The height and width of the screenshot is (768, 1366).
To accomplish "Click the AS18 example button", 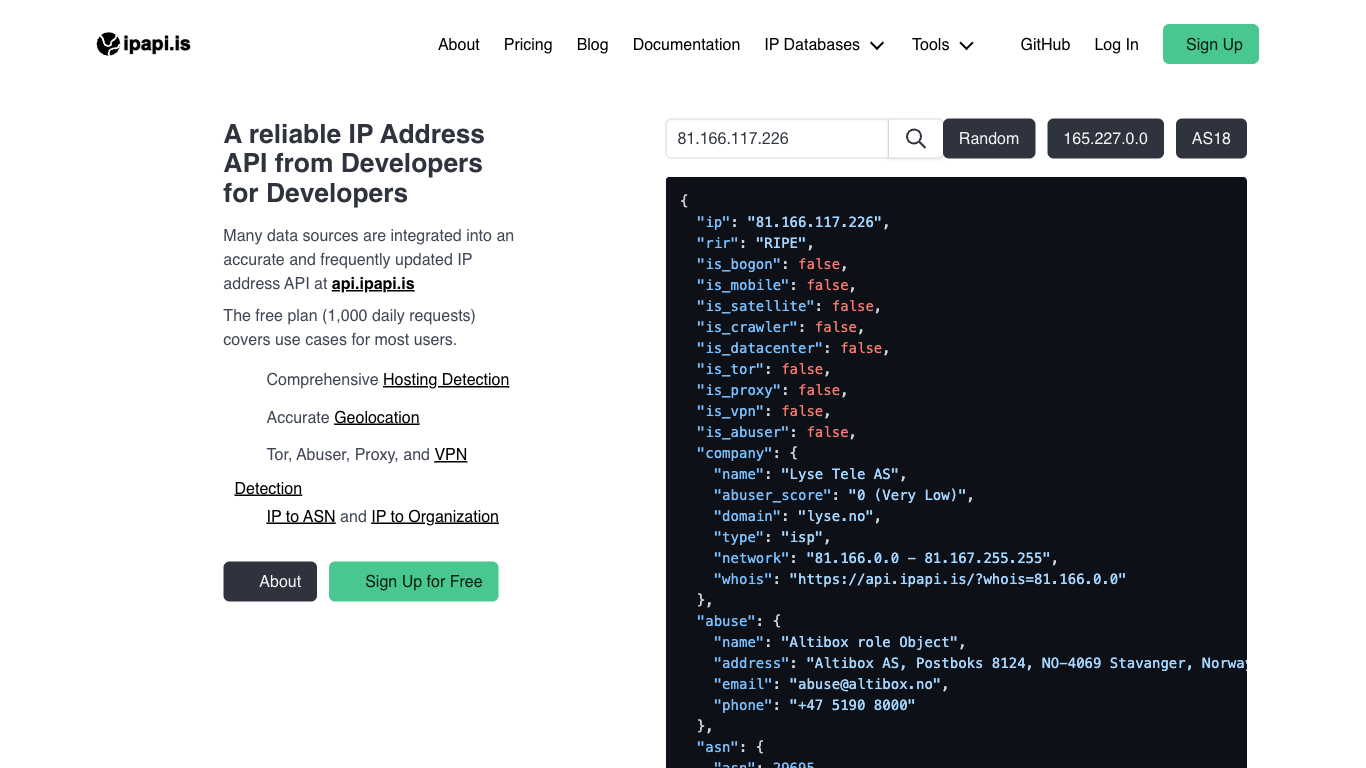I will 1211,138.
